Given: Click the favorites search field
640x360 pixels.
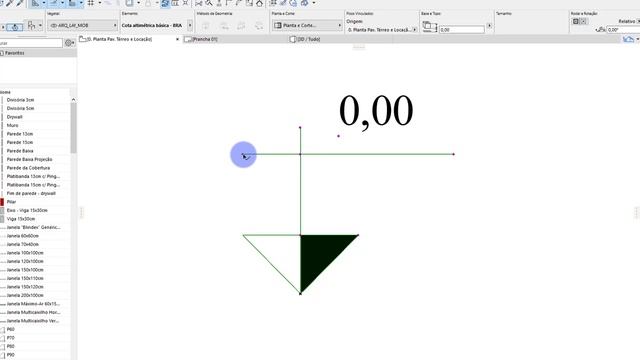Looking at the screenshot, I should tap(31, 43).
